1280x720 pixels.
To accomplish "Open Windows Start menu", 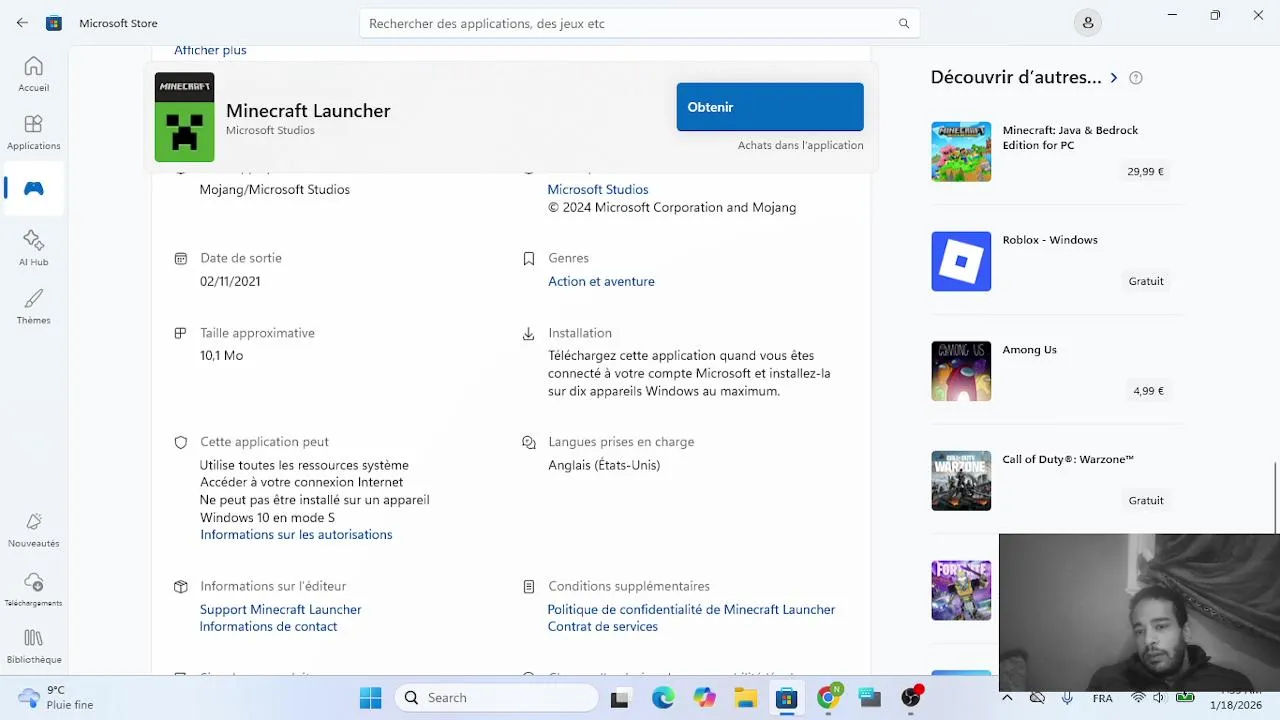I will coord(370,698).
